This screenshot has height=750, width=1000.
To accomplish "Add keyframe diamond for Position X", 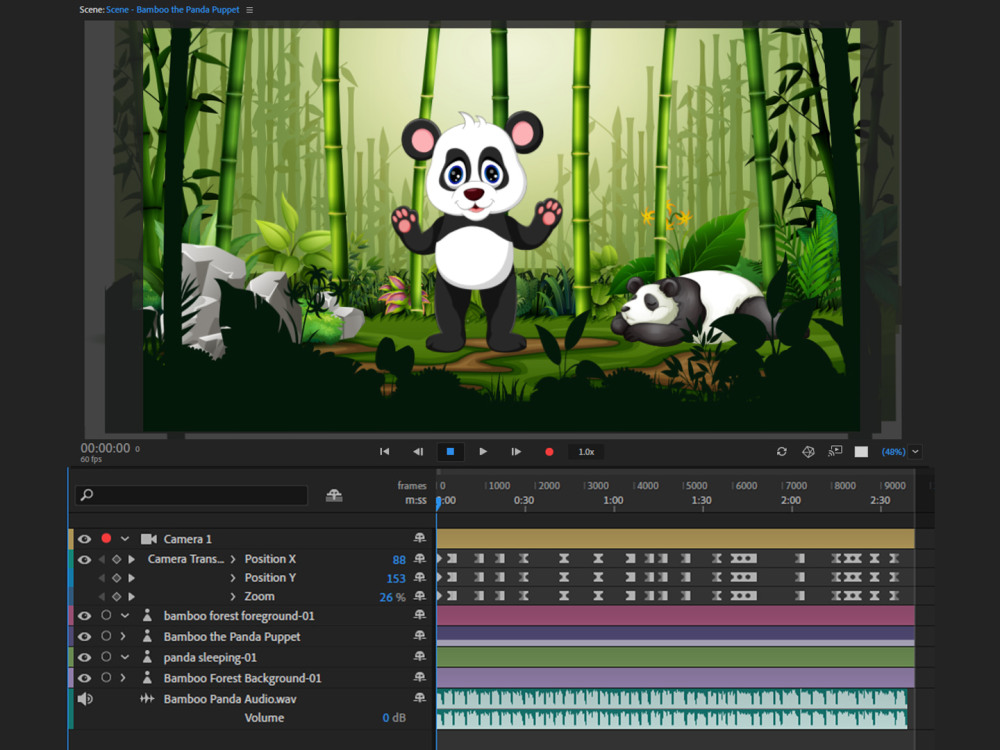I will point(116,559).
